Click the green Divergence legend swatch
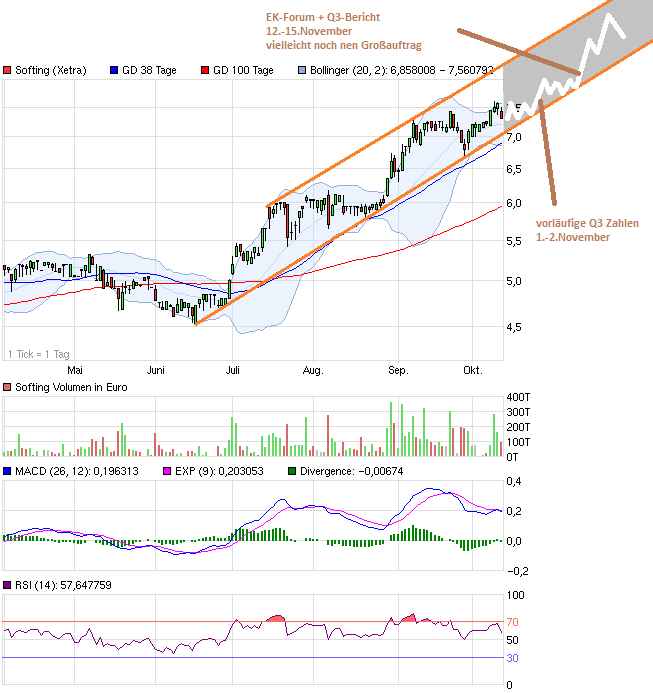The image size is (653, 693). pyautogui.click(x=292, y=472)
